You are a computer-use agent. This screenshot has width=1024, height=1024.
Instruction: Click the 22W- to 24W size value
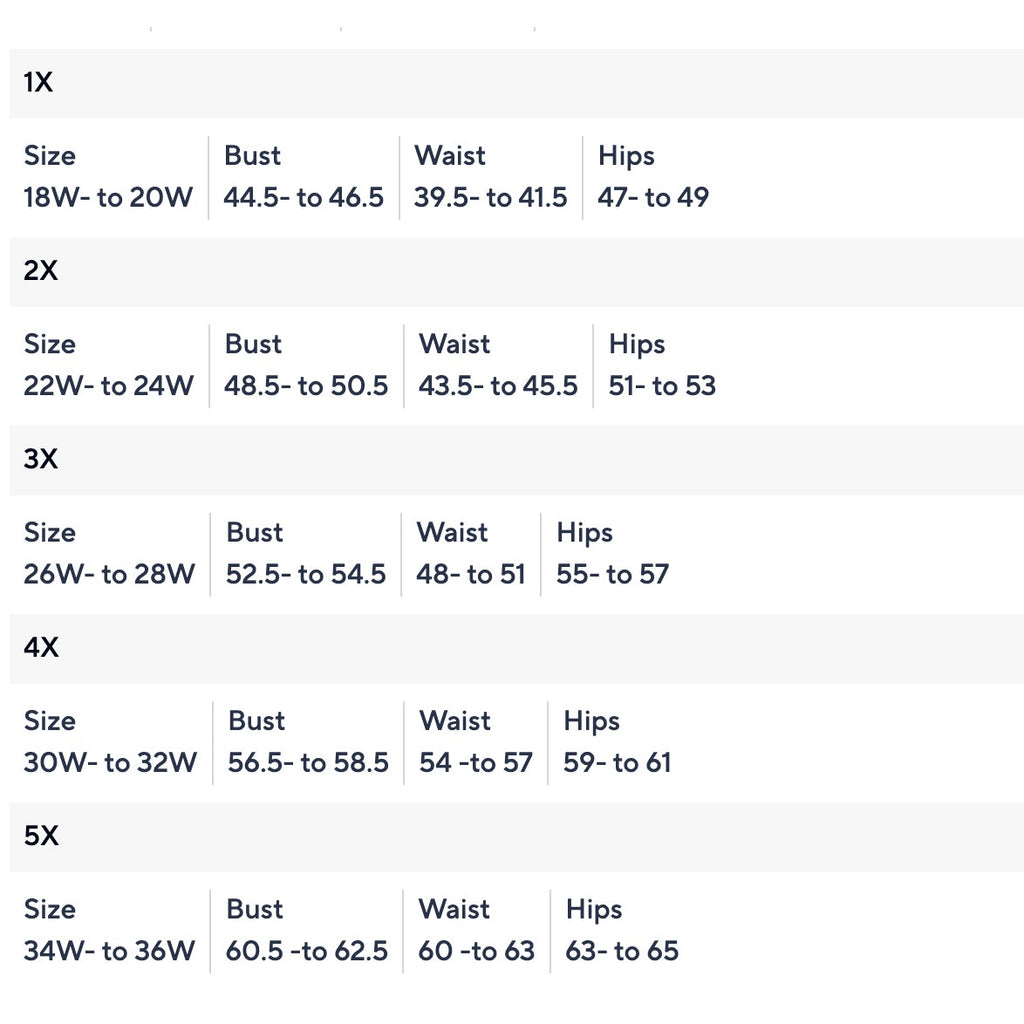click(108, 385)
